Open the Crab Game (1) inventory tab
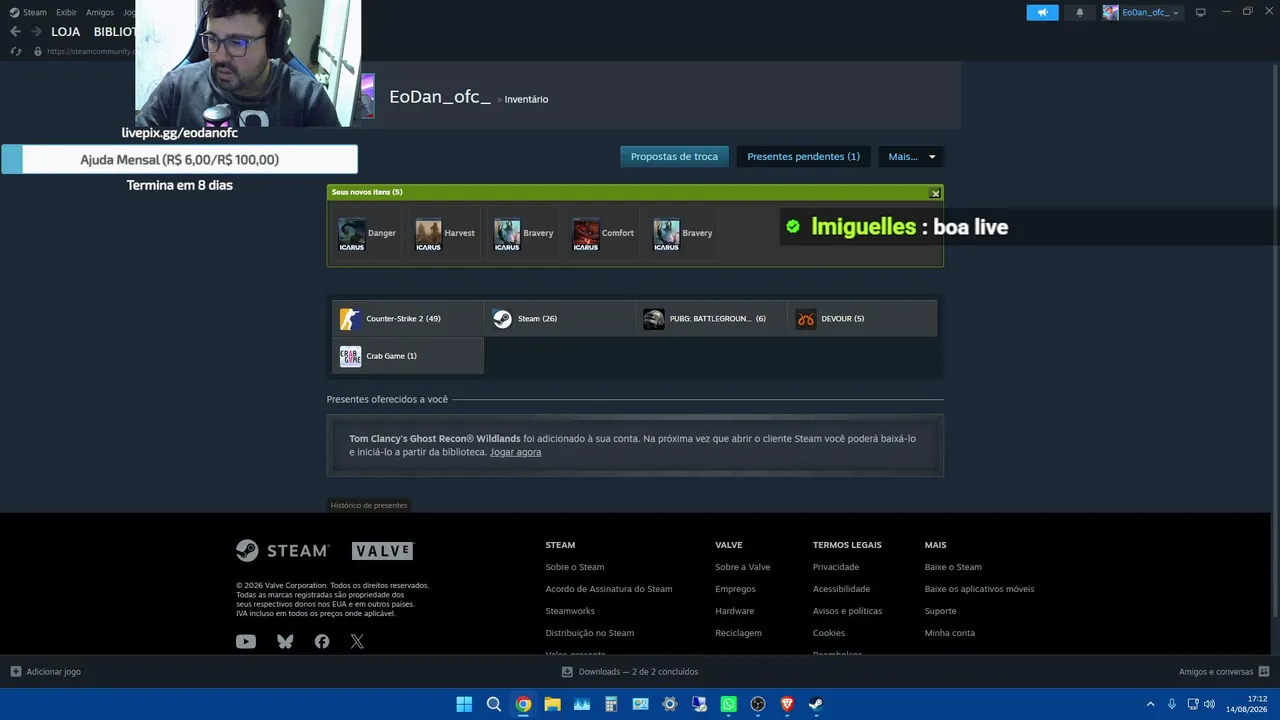 point(408,356)
